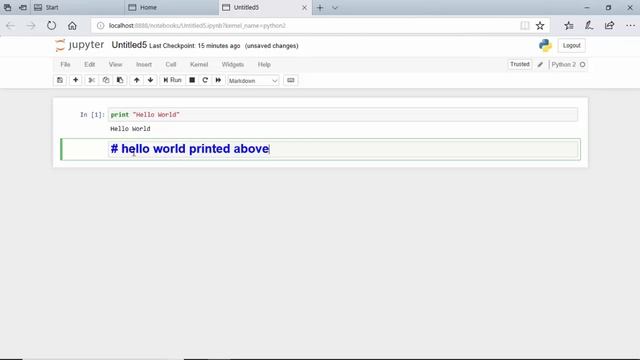Add this page to favorites with star
Viewport: 640px width, 360px height.
[x=540, y=26]
